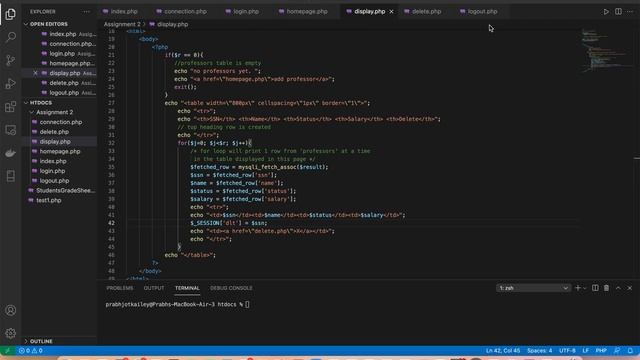This screenshot has width=640, height=360.
Task: Open the Extensions view
Action: point(11,107)
